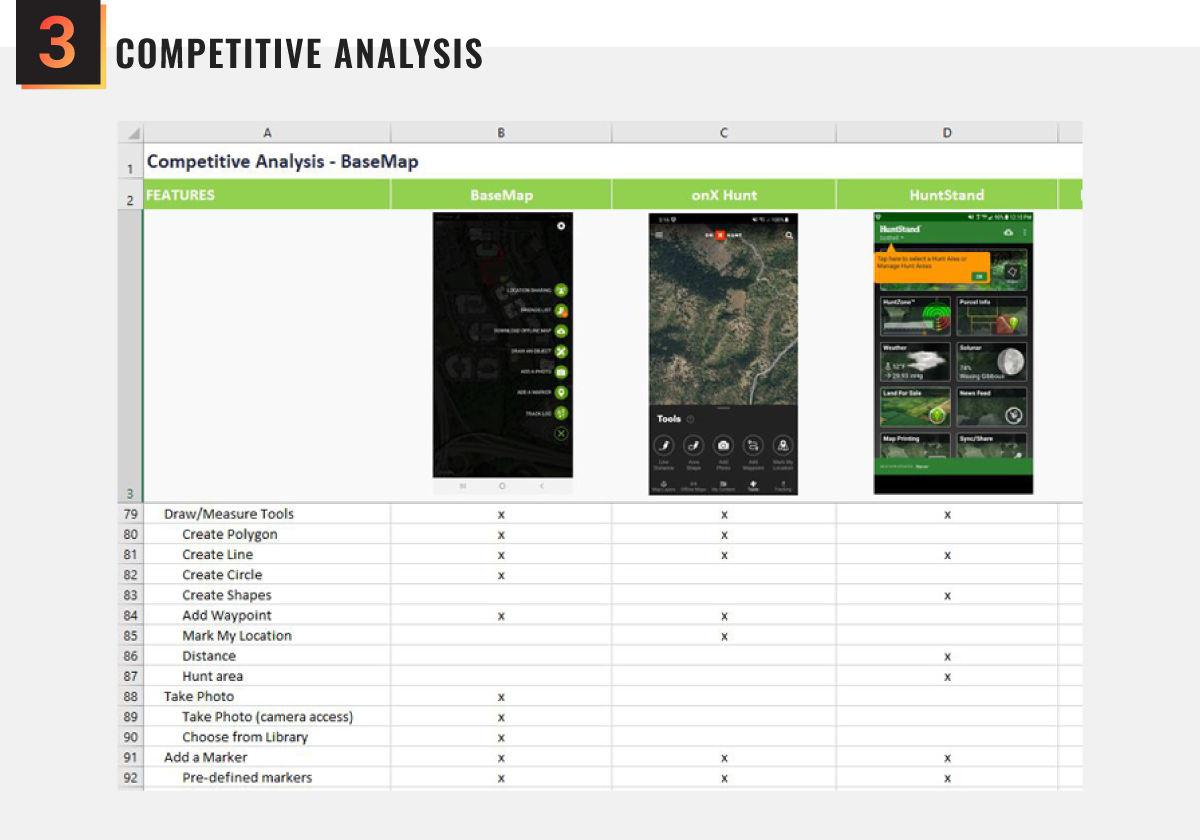The width and height of the screenshot is (1200, 840).
Task: Click the green BaseMap header cell
Action: [x=501, y=195]
